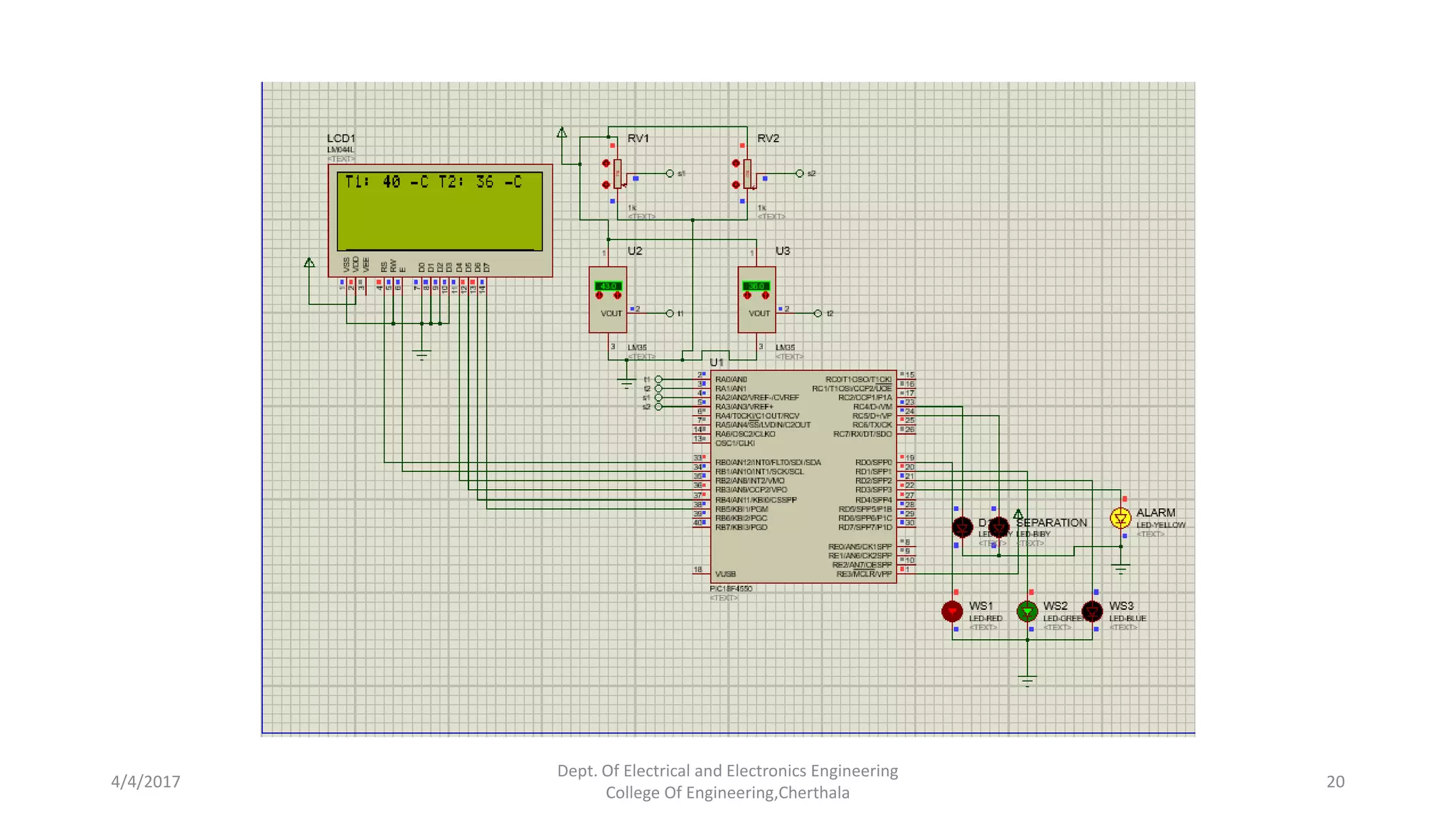Click the U2 temperature readout 43.0

click(x=609, y=286)
